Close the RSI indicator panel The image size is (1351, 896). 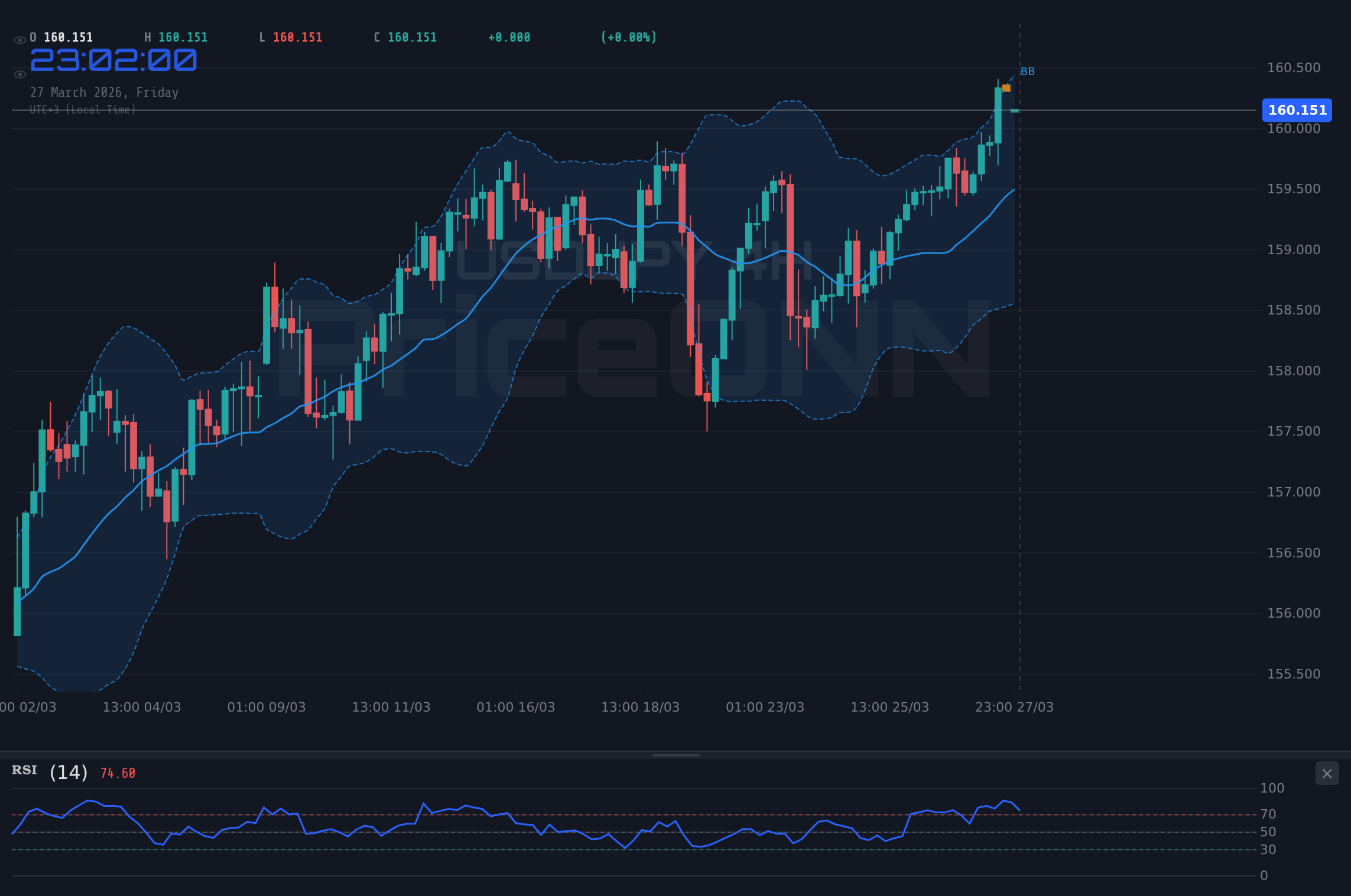point(1327,773)
